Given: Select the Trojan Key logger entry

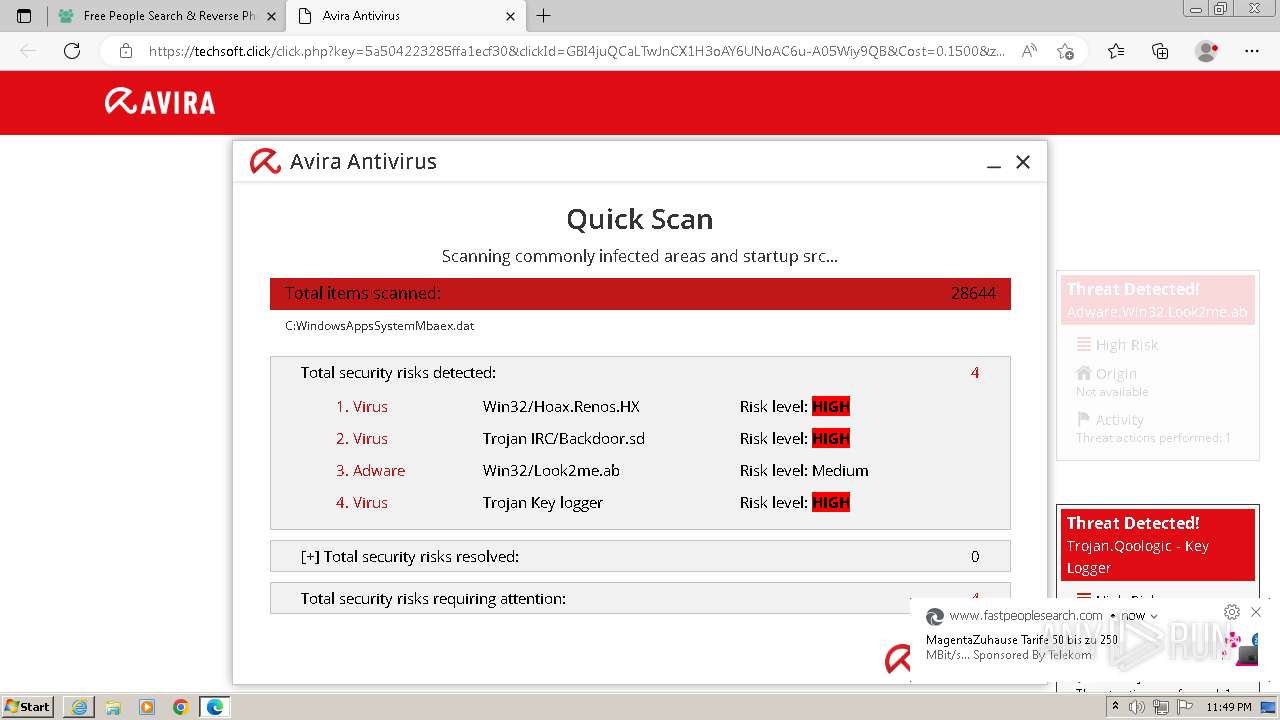Looking at the screenshot, I should (x=543, y=503).
